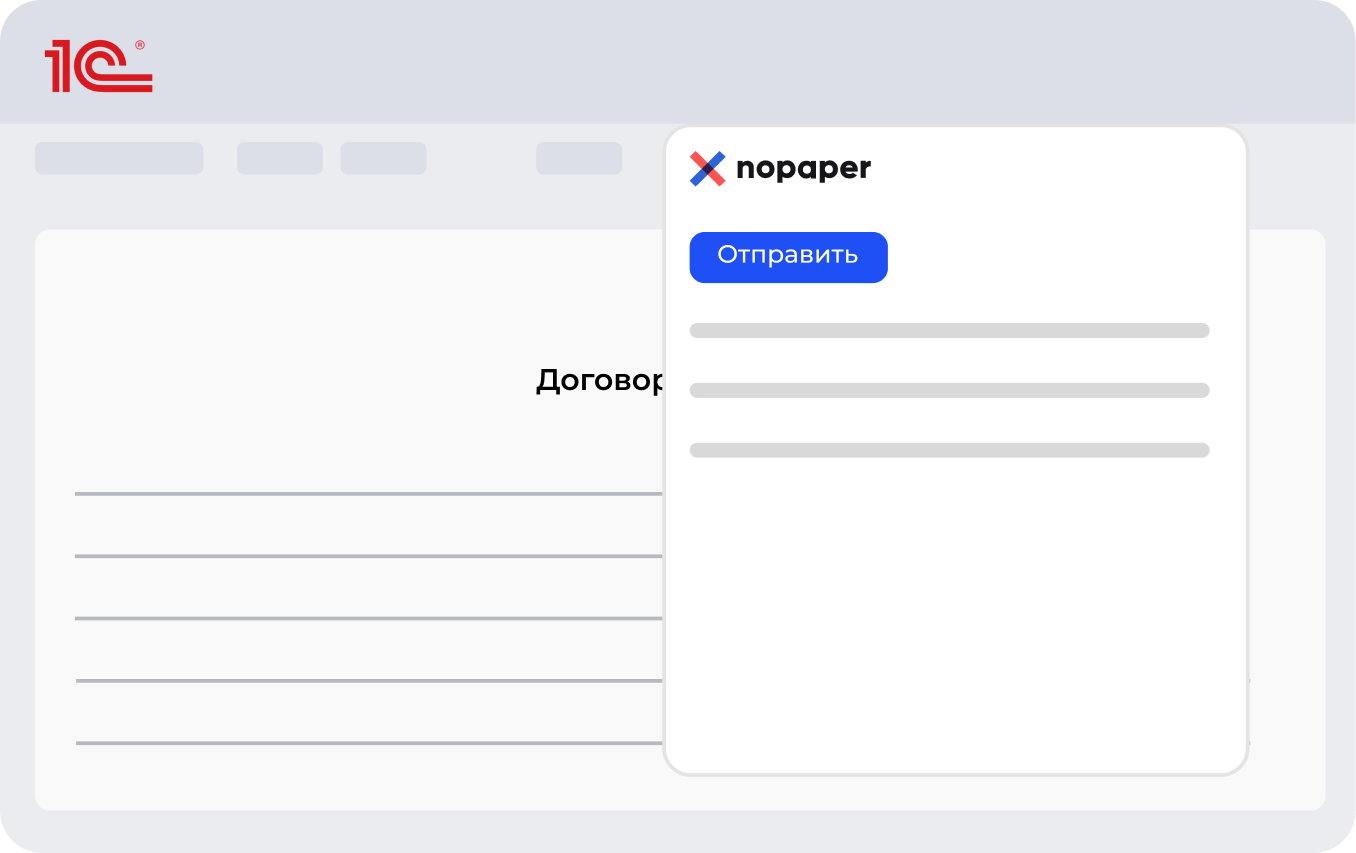Click the Nopaper cross logo icon
Screen dimensions: 1356x853
coord(707,169)
